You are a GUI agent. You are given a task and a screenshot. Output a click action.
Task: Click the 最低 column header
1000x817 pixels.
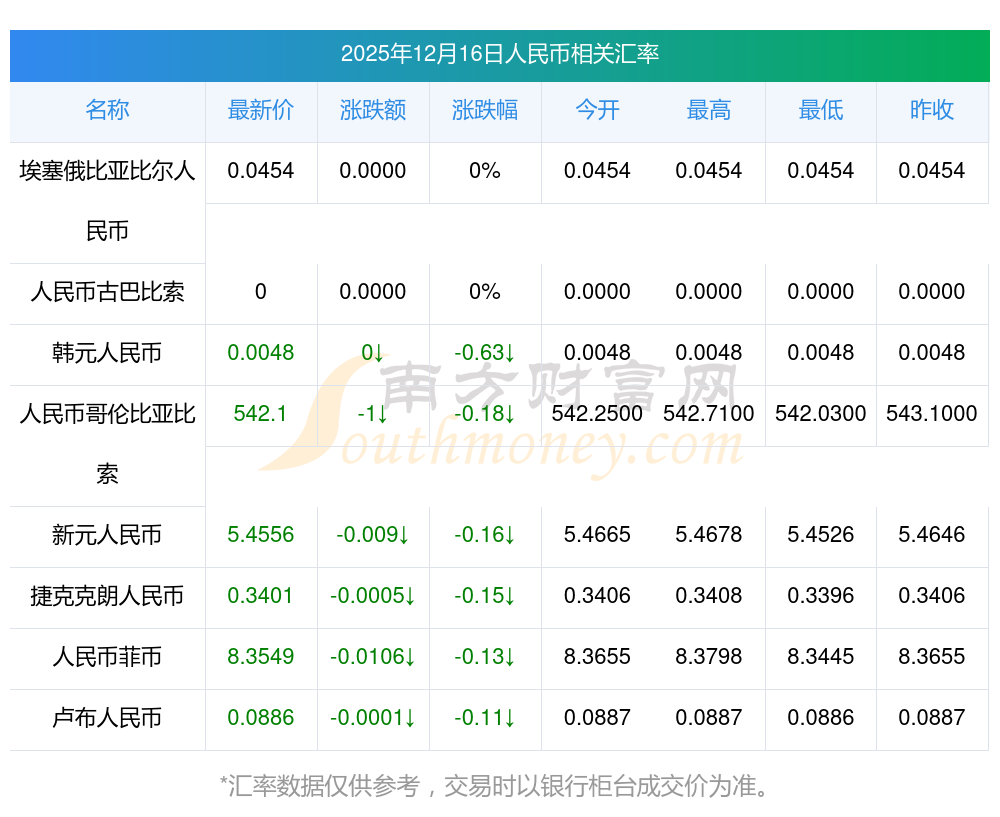click(x=821, y=111)
